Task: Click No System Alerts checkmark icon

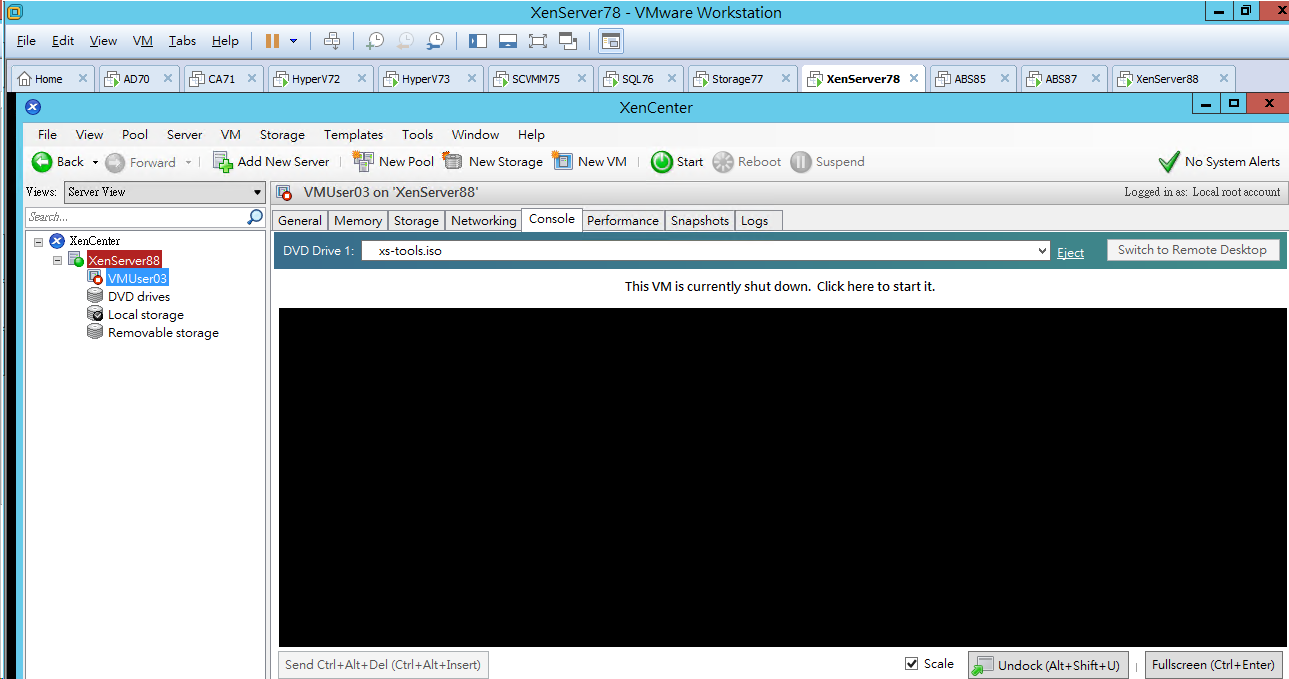Action: coord(1168,162)
